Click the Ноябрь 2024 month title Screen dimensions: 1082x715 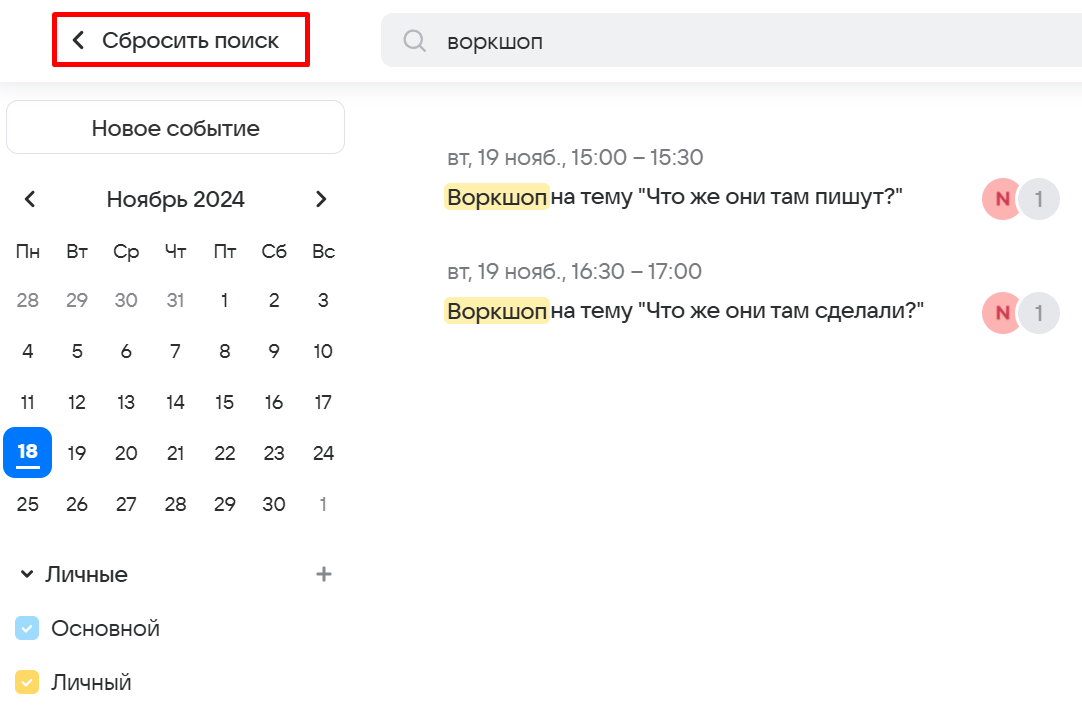pyautogui.click(x=175, y=199)
